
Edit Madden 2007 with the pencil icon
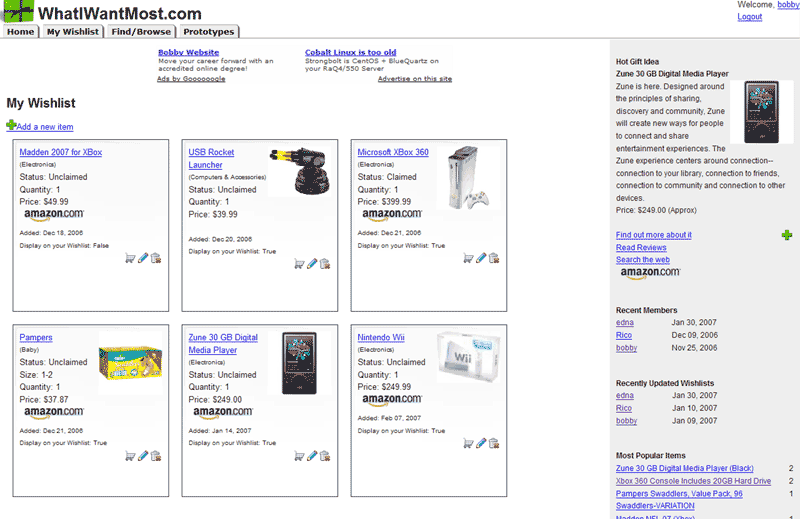click(x=143, y=258)
